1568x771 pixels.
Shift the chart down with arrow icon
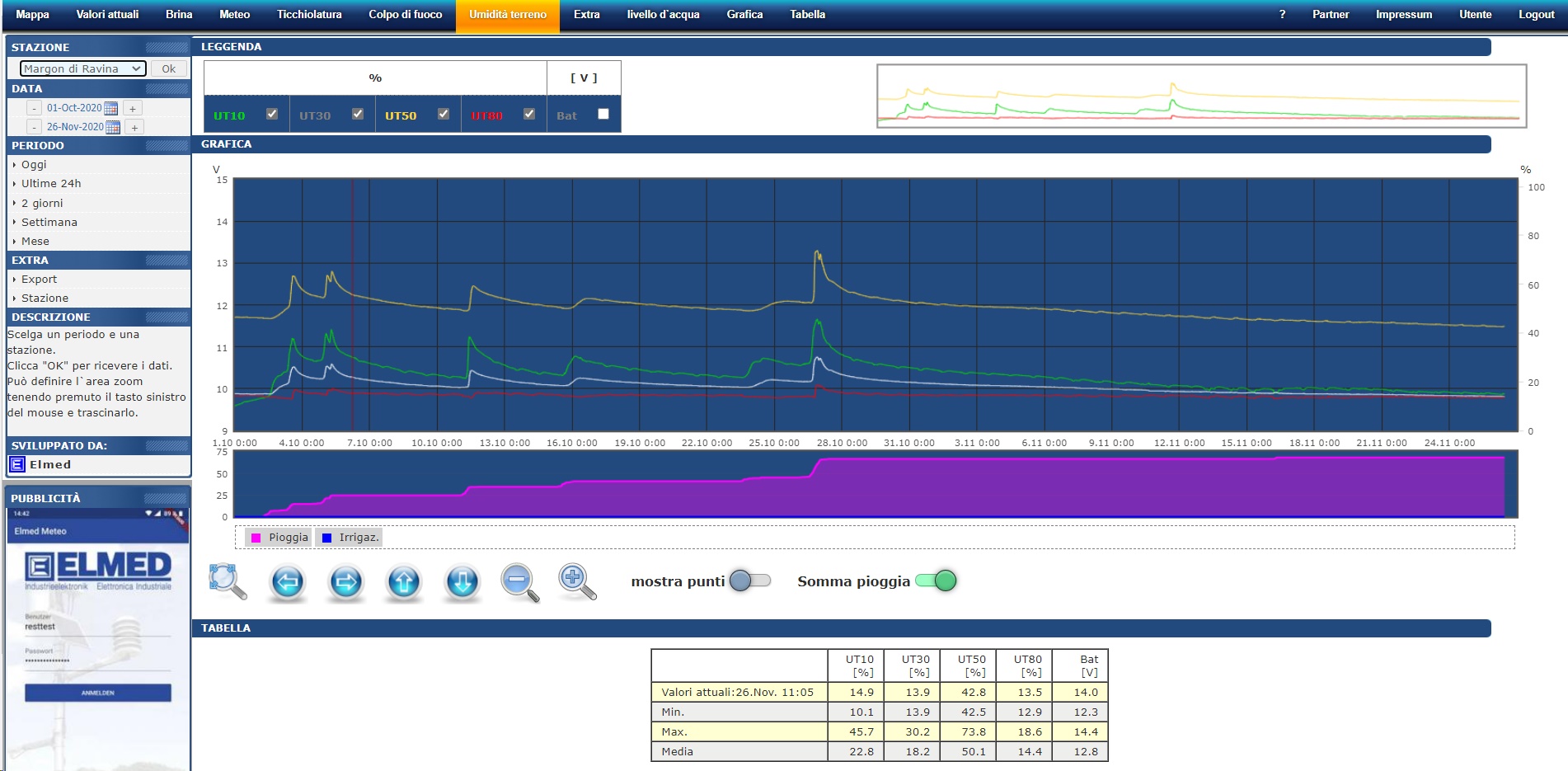point(462,582)
